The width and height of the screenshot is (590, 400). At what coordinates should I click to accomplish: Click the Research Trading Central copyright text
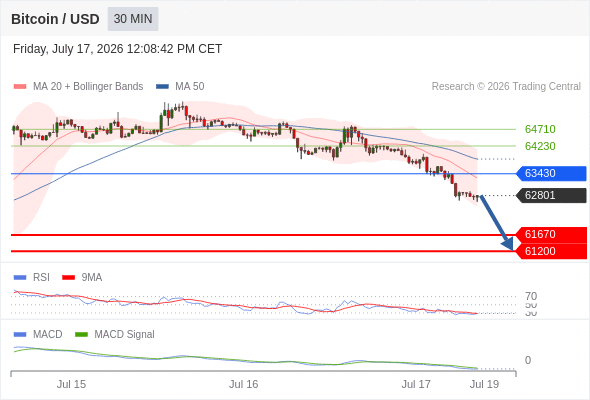click(506, 87)
